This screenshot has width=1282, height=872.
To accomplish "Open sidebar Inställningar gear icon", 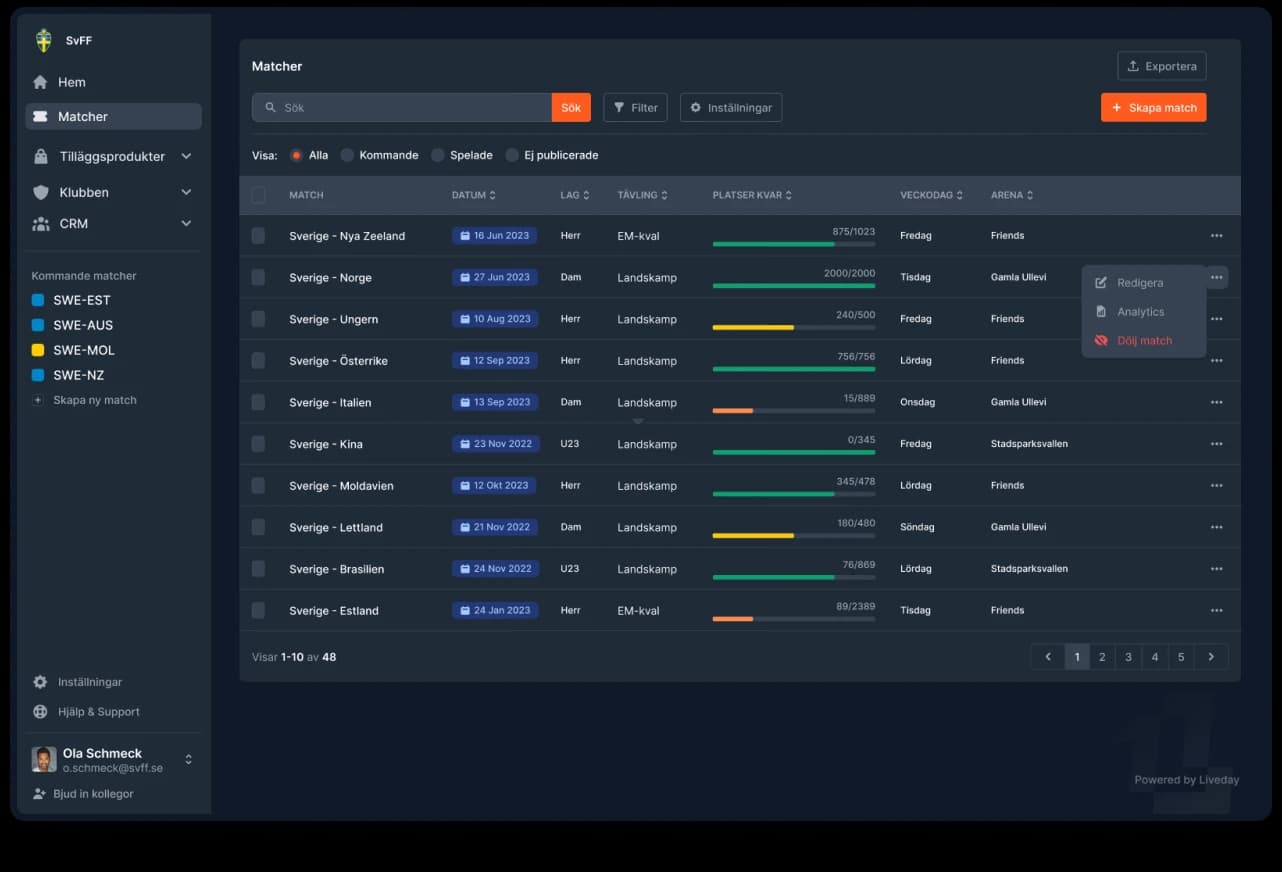I will 40,682.
